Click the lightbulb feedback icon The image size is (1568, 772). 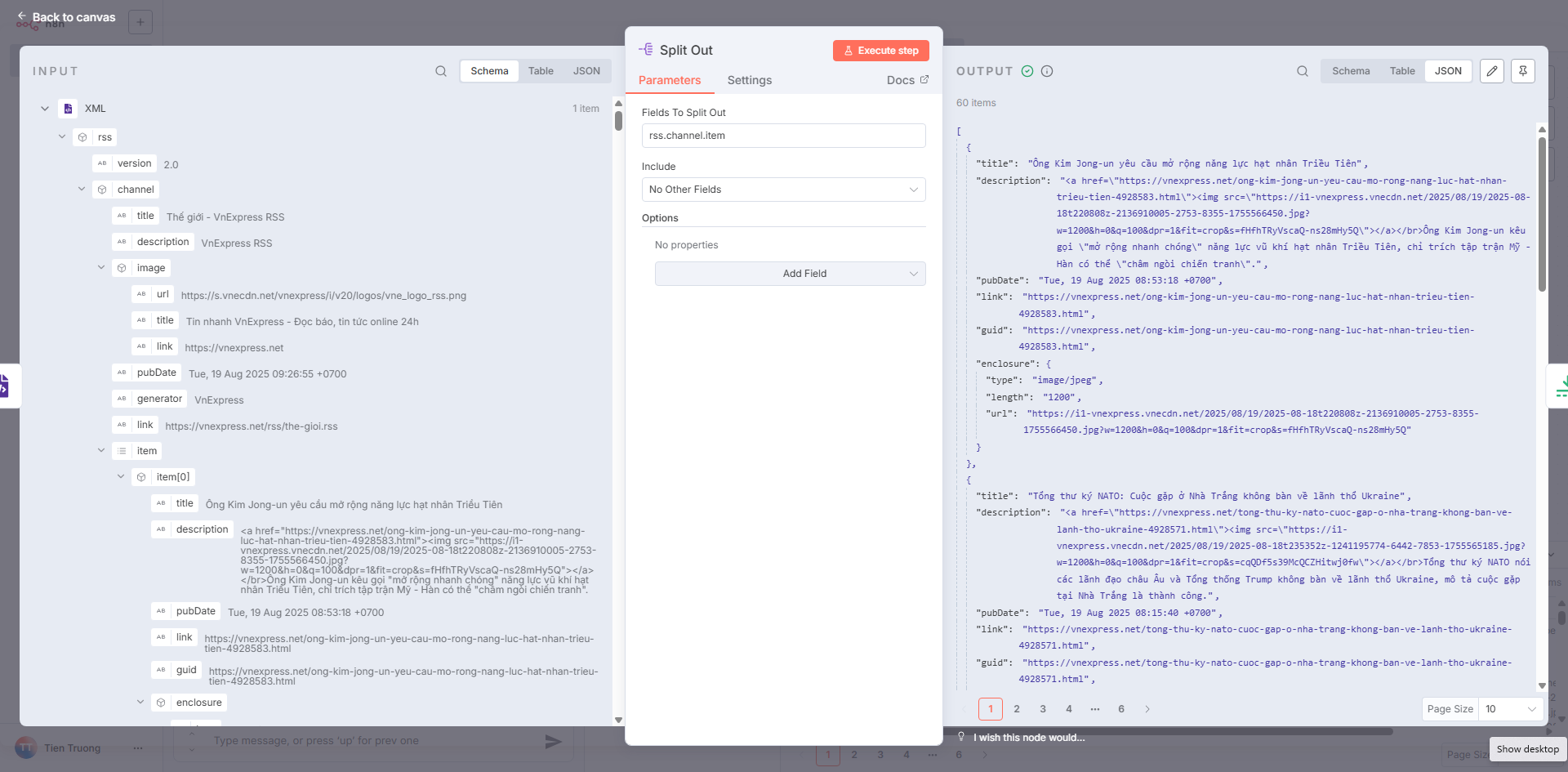(961, 737)
